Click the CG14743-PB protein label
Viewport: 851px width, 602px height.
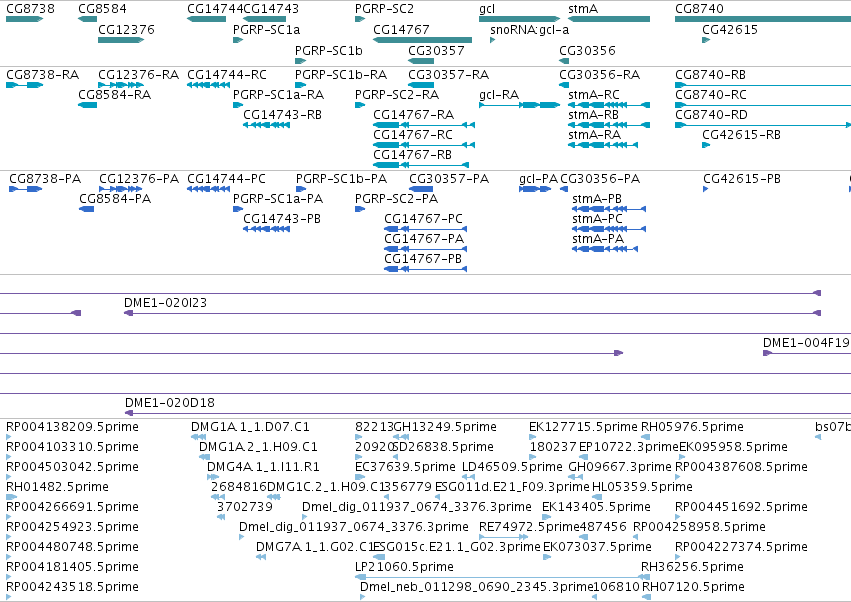coord(282,219)
